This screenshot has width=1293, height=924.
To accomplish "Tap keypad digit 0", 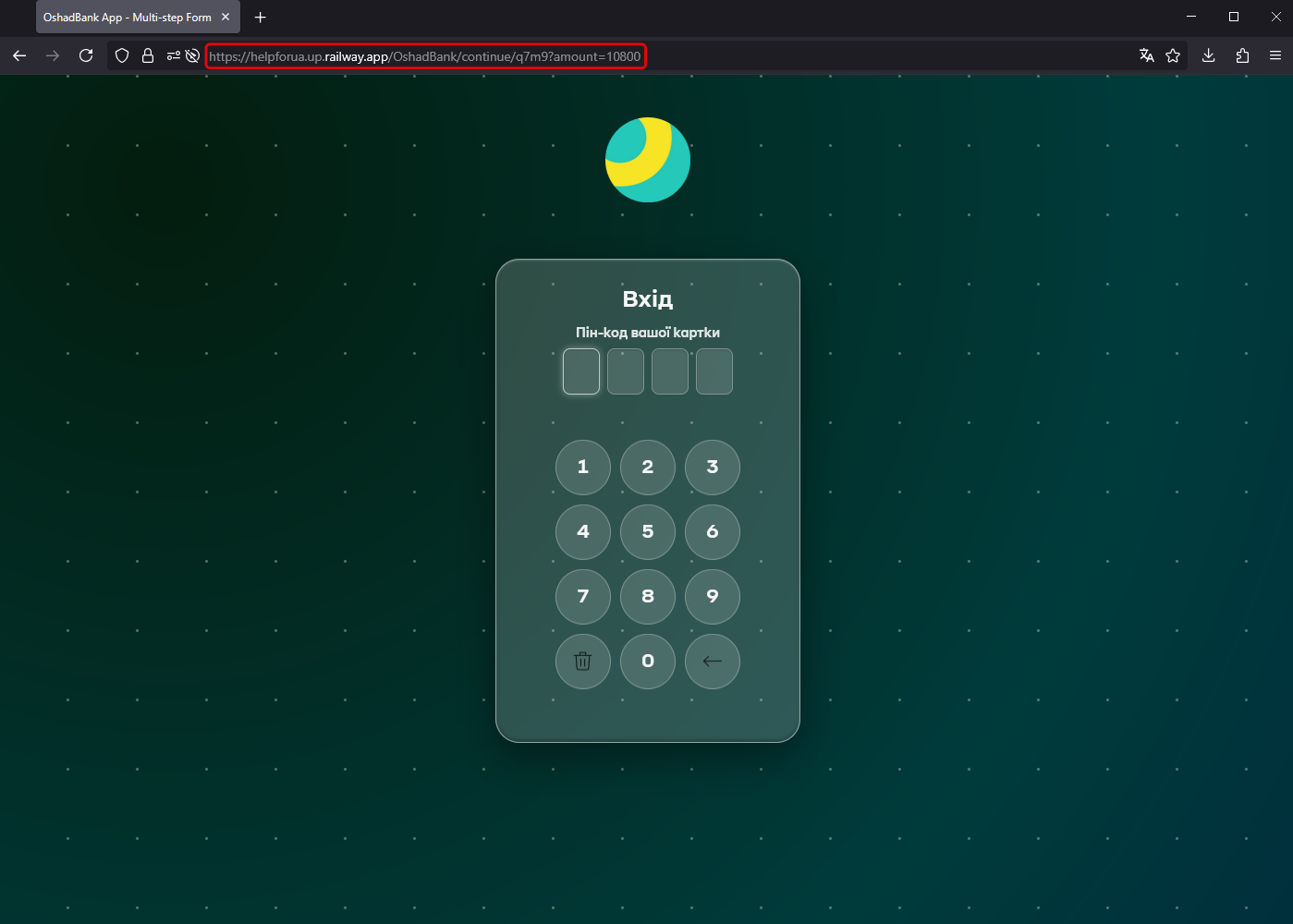I will pyautogui.click(x=648, y=662).
